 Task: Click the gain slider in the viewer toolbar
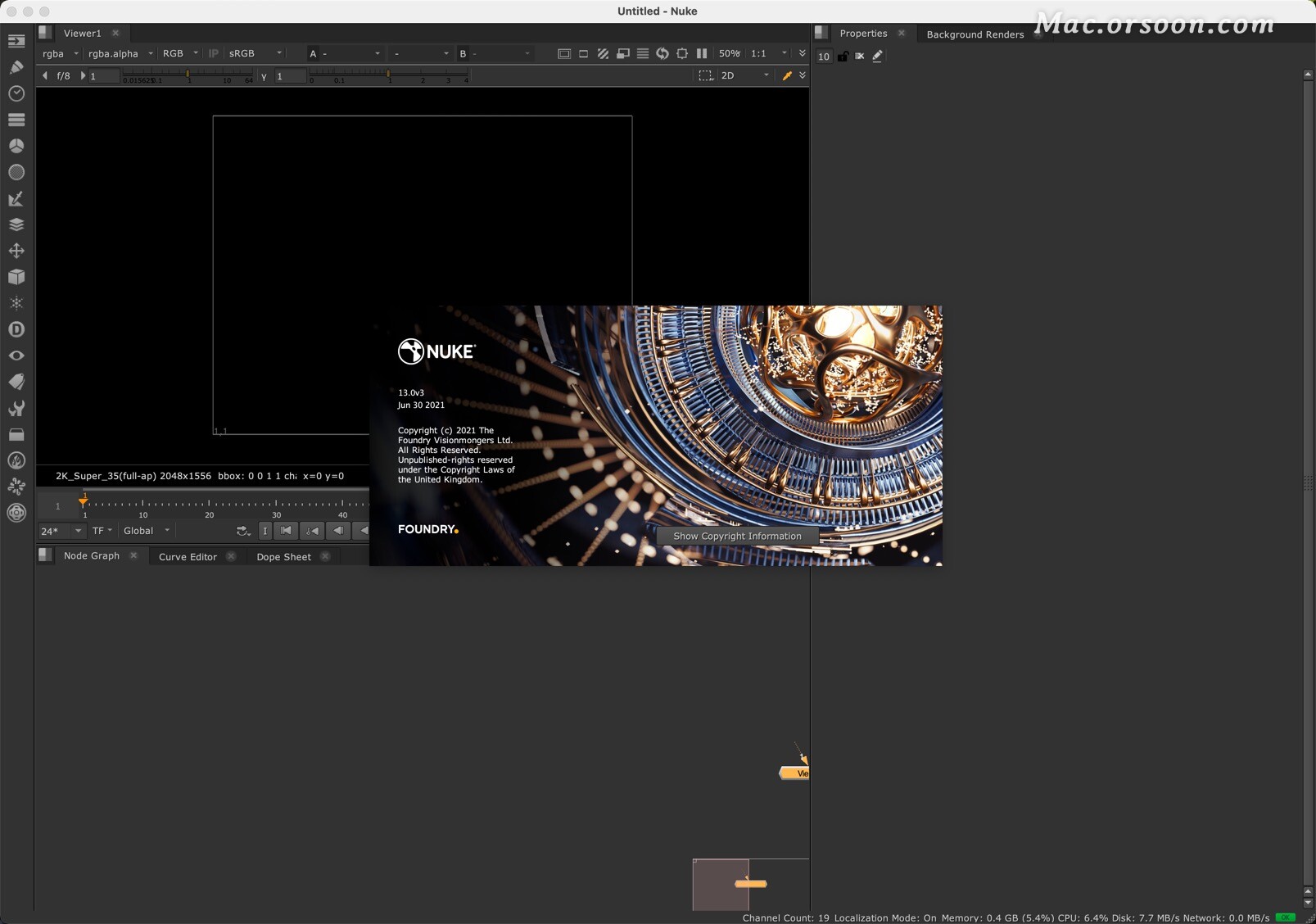click(188, 72)
